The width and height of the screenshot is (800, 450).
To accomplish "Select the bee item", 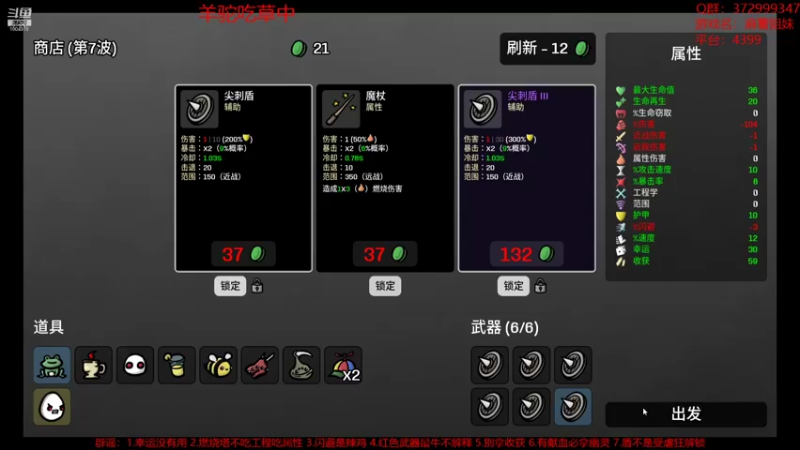I will 218,365.
